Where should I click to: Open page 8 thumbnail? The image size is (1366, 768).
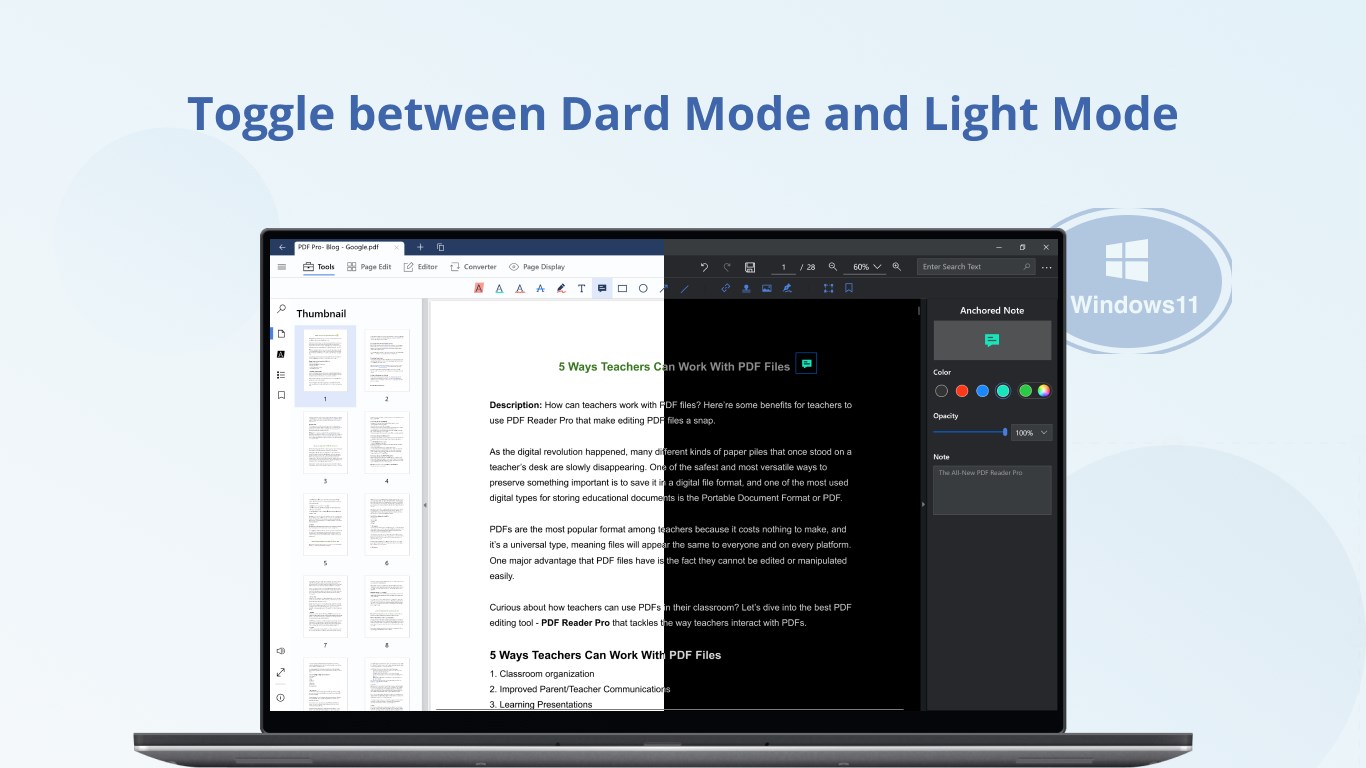pos(387,607)
